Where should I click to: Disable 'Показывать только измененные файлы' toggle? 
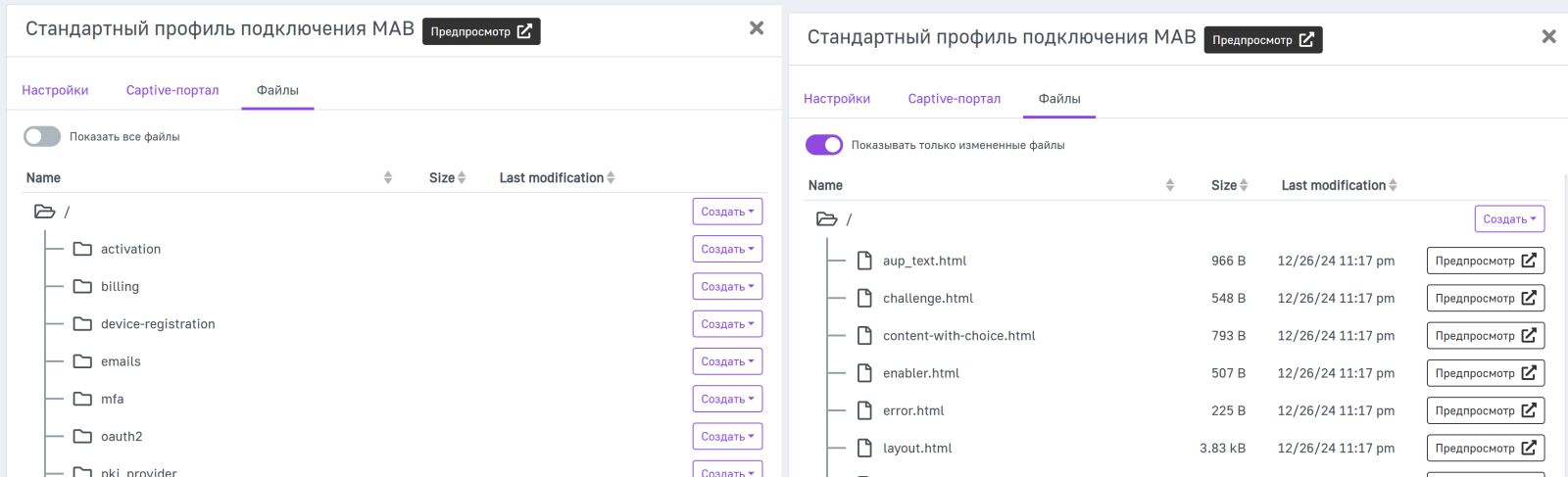824,145
